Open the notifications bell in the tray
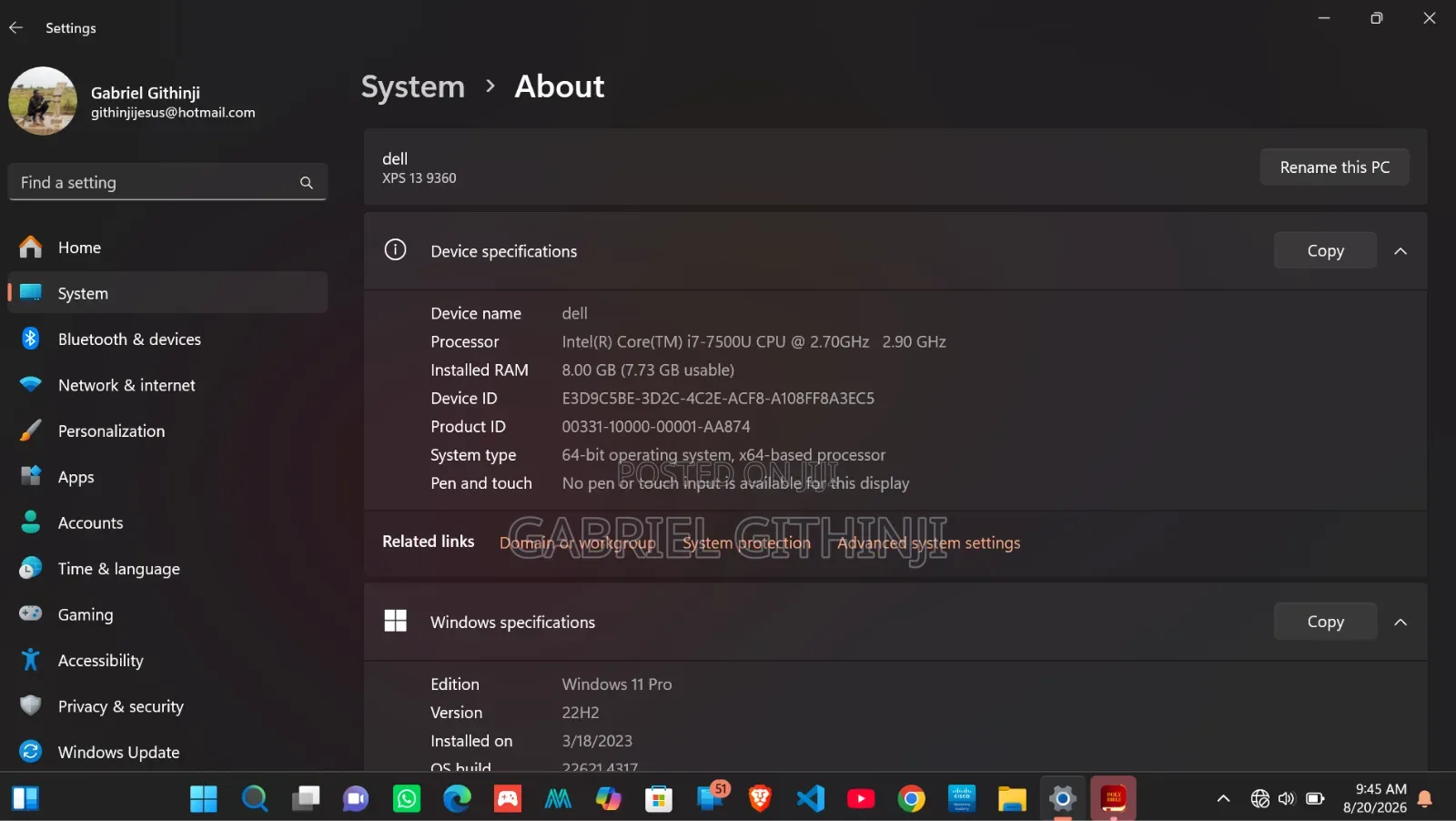Screen dimensions: 1456x821 [1425, 799]
